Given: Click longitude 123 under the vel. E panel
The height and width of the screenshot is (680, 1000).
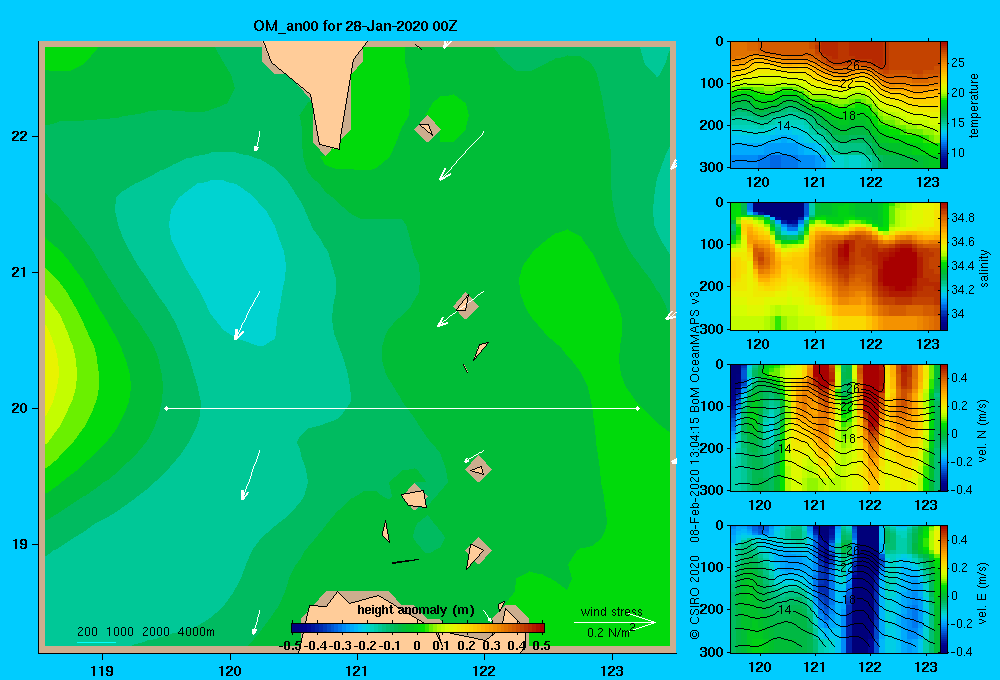Looking at the screenshot, I should [x=926, y=667].
